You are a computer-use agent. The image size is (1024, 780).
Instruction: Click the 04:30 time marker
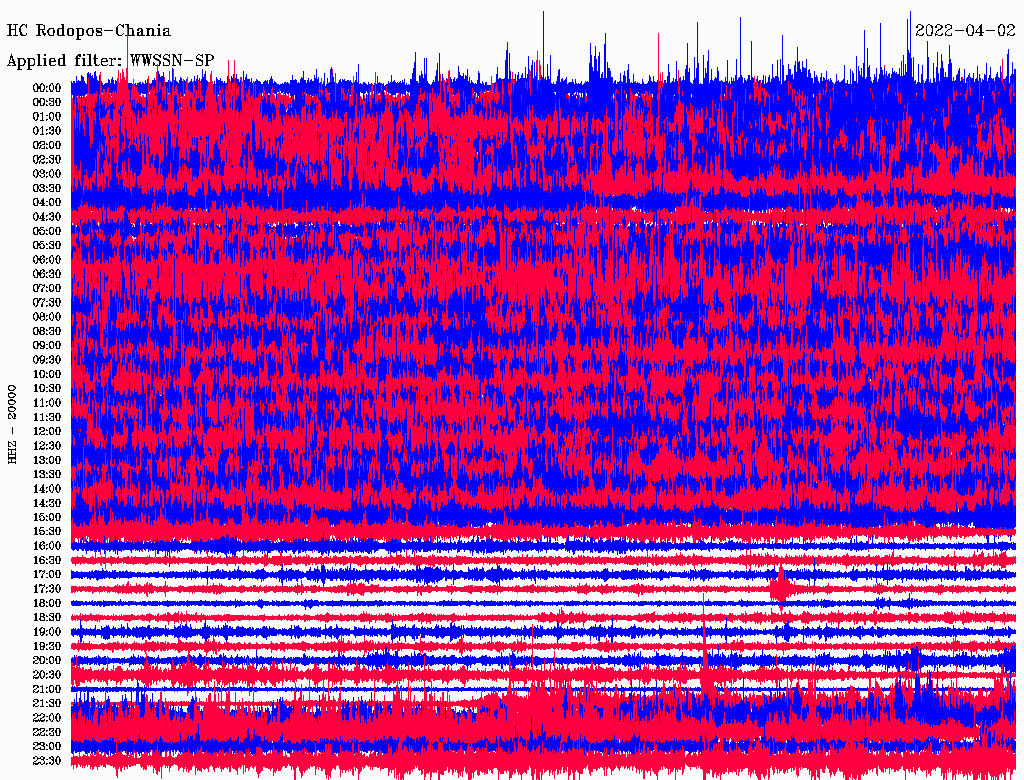(x=47, y=216)
